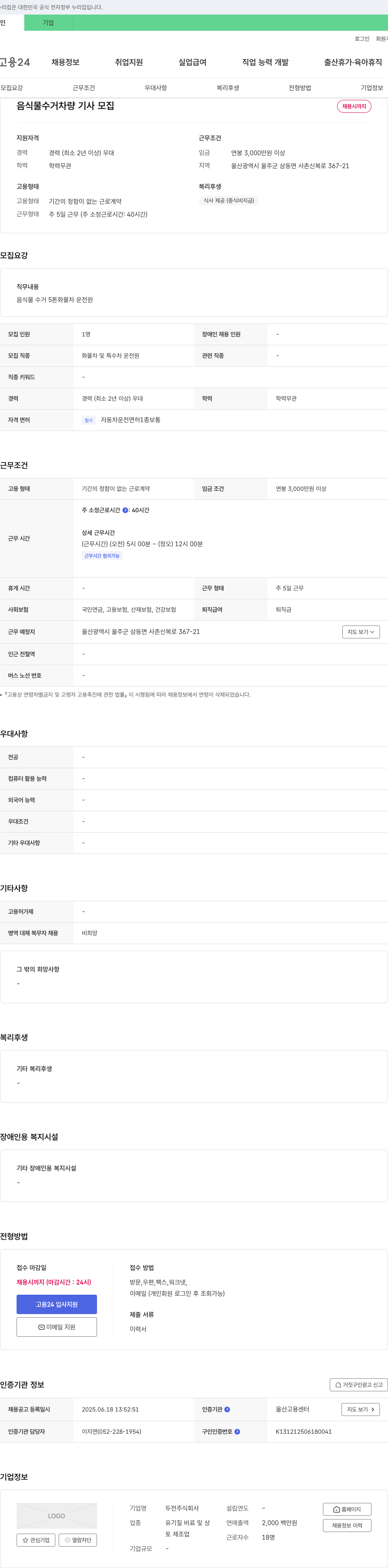Viewport: 388px width, 1568px height.
Task: Open the help icon beside 주 소정근로시간
Action: pos(125,511)
